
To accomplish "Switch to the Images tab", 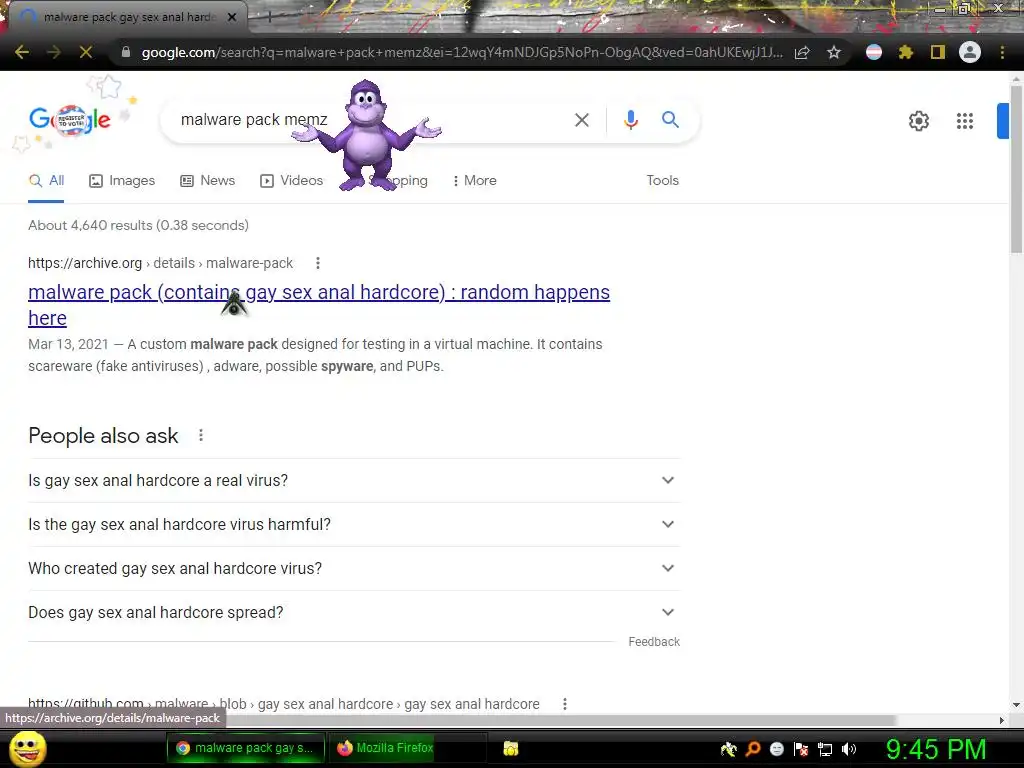I will (x=122, y=180).
